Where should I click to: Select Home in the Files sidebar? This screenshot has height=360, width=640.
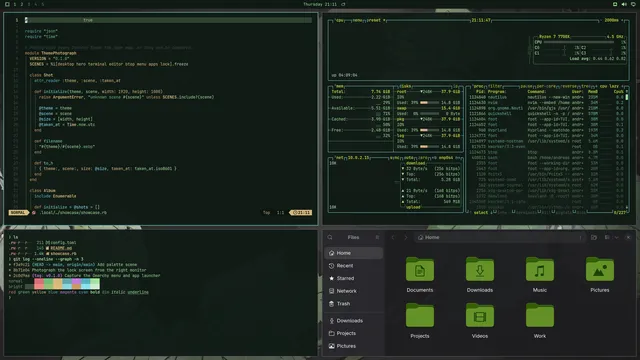(x=353, y=253)
